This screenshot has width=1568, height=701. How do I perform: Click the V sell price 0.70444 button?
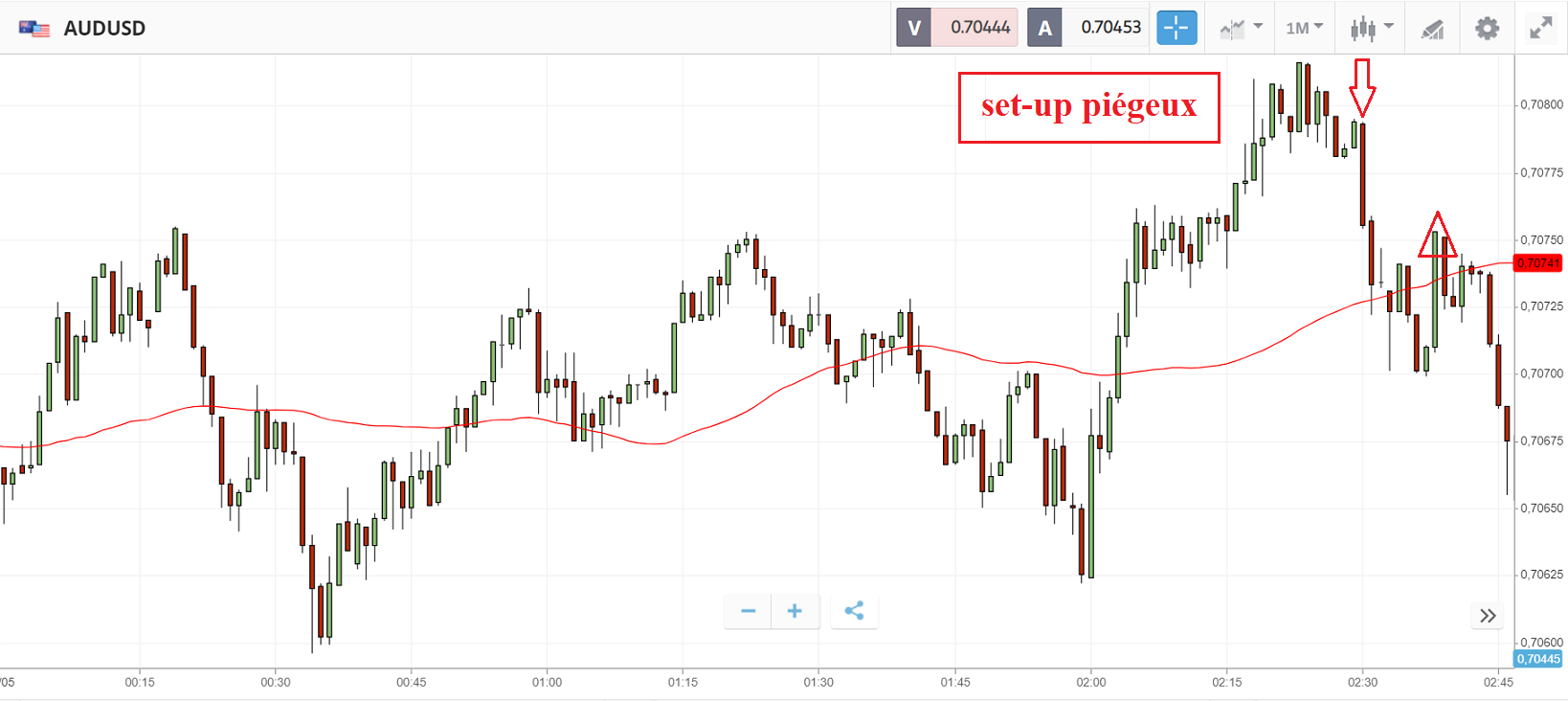point(957,28)
